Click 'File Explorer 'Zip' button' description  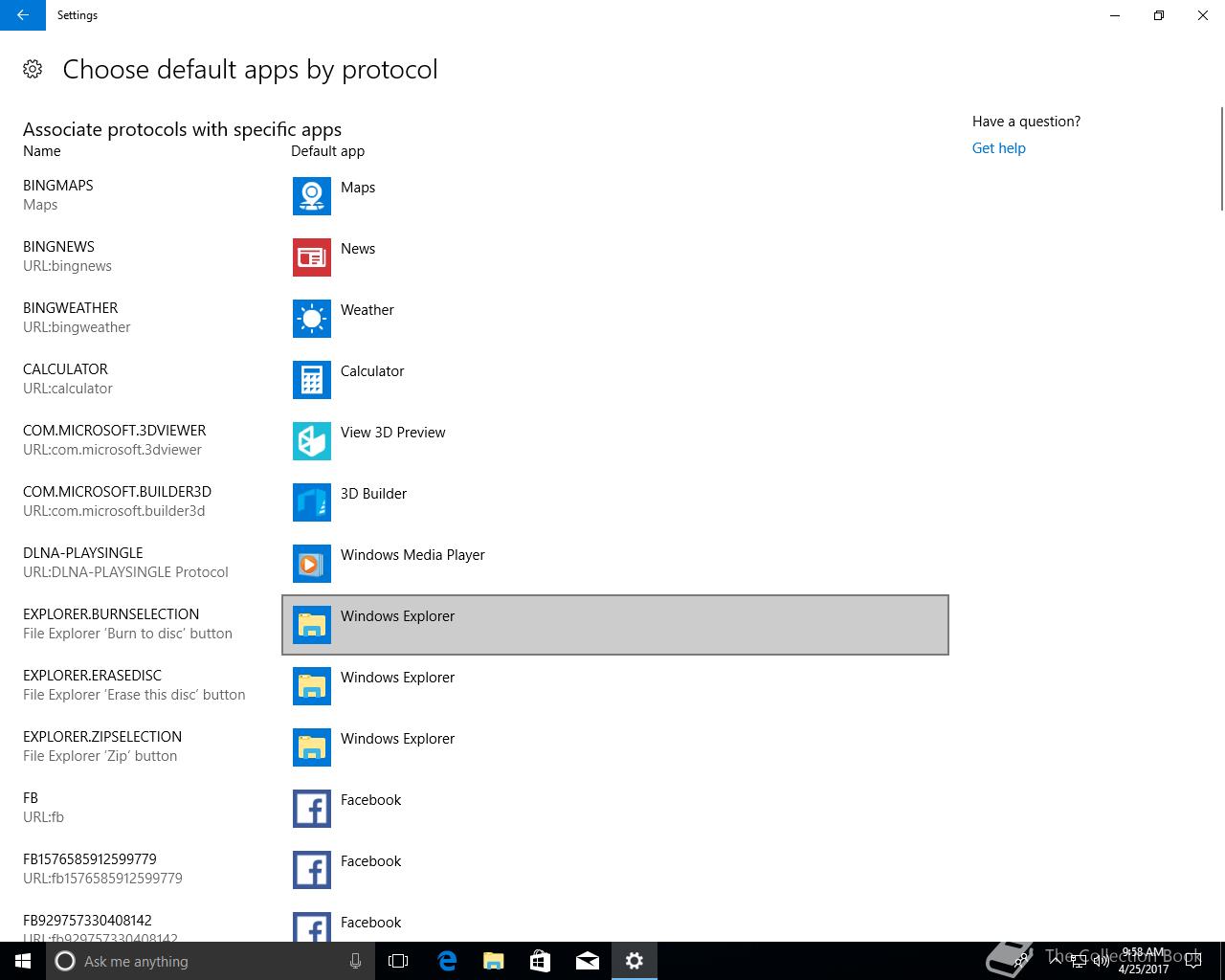[100, 756]
